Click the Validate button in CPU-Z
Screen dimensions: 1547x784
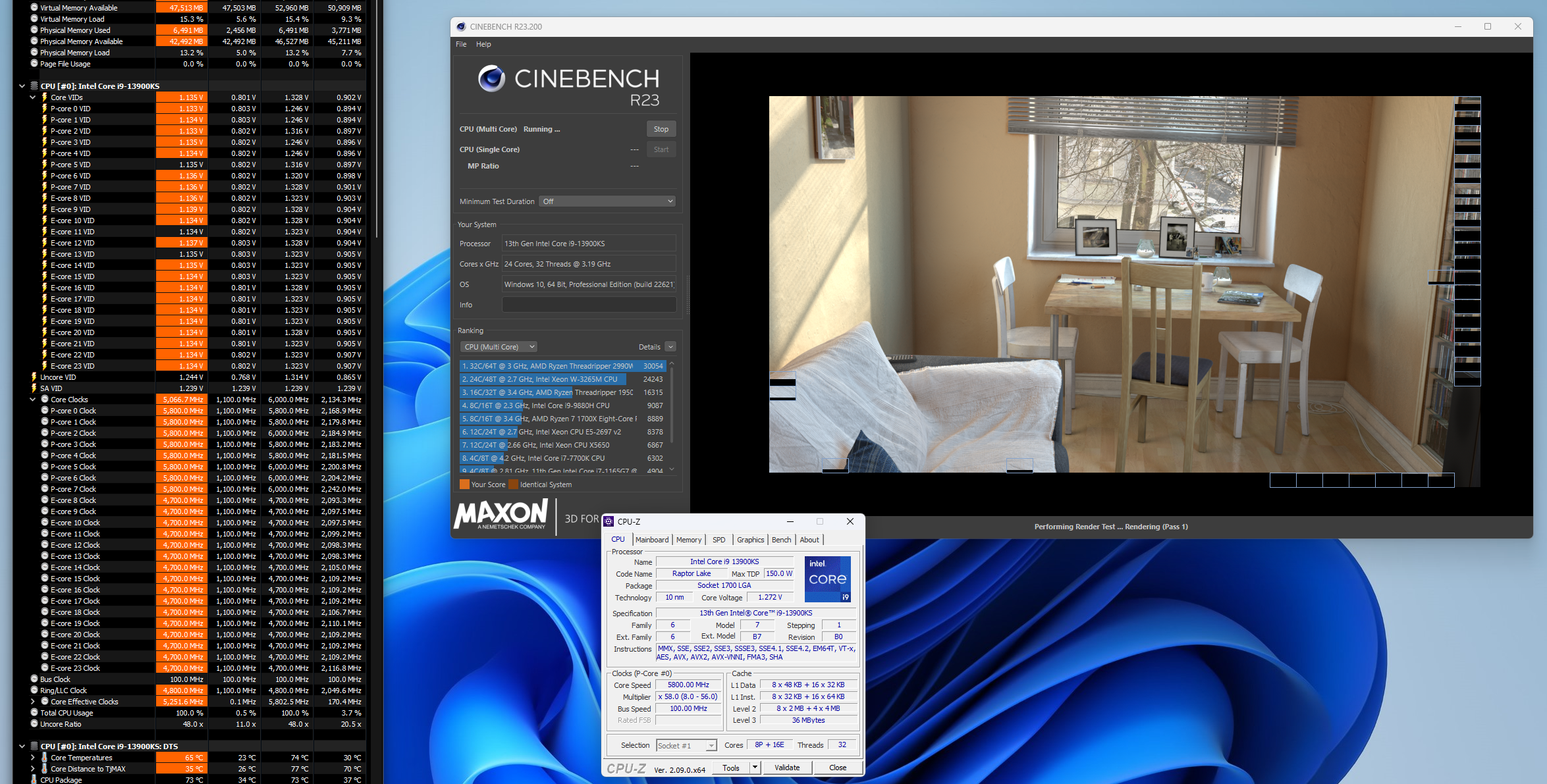click(x=787, y=768)
